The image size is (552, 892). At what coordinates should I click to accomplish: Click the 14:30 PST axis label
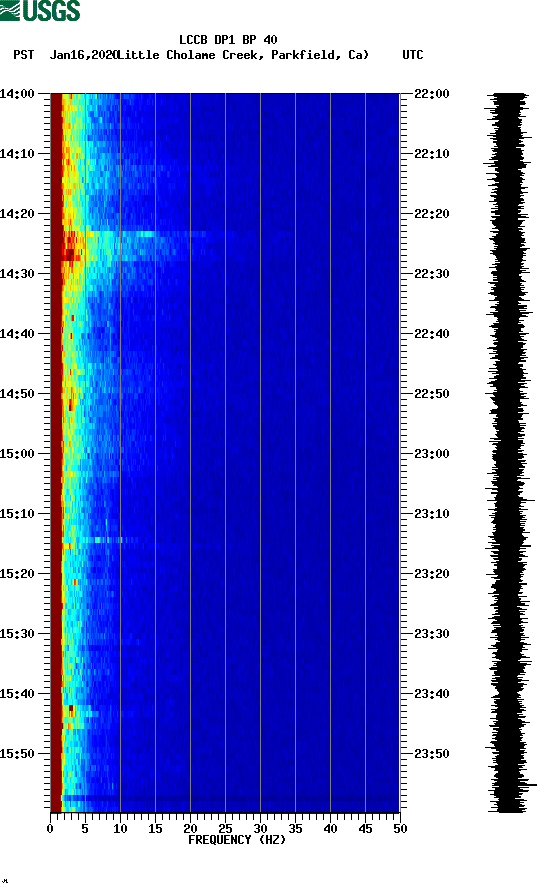17,274
